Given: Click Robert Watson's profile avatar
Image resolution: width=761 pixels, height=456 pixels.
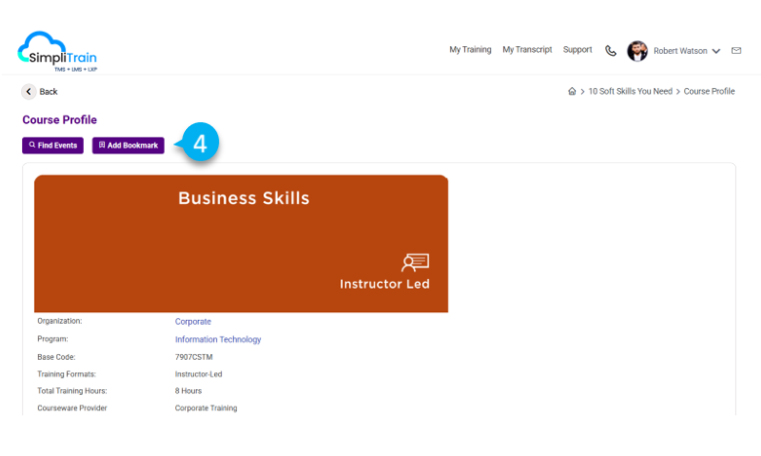Looking at the screenshot, I should coord(637,51).
